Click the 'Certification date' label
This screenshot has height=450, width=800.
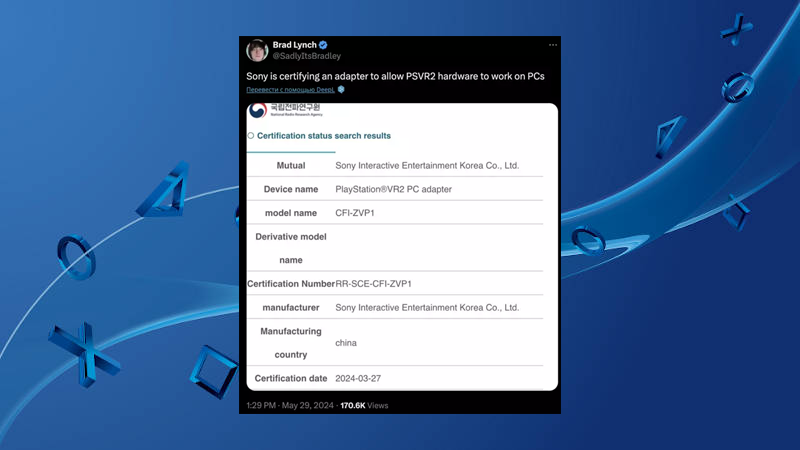[x=291, y=379]
